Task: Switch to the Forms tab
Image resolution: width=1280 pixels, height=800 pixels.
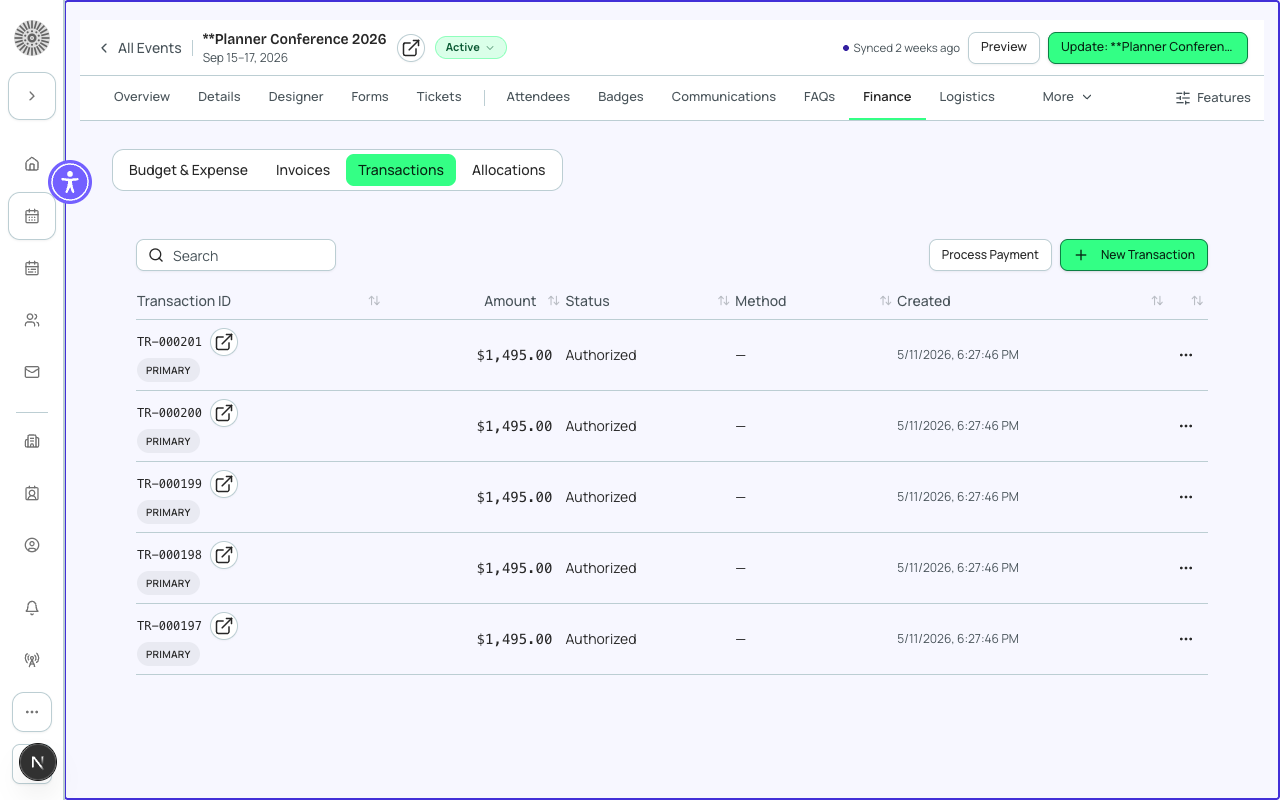Action: point(370,97)
